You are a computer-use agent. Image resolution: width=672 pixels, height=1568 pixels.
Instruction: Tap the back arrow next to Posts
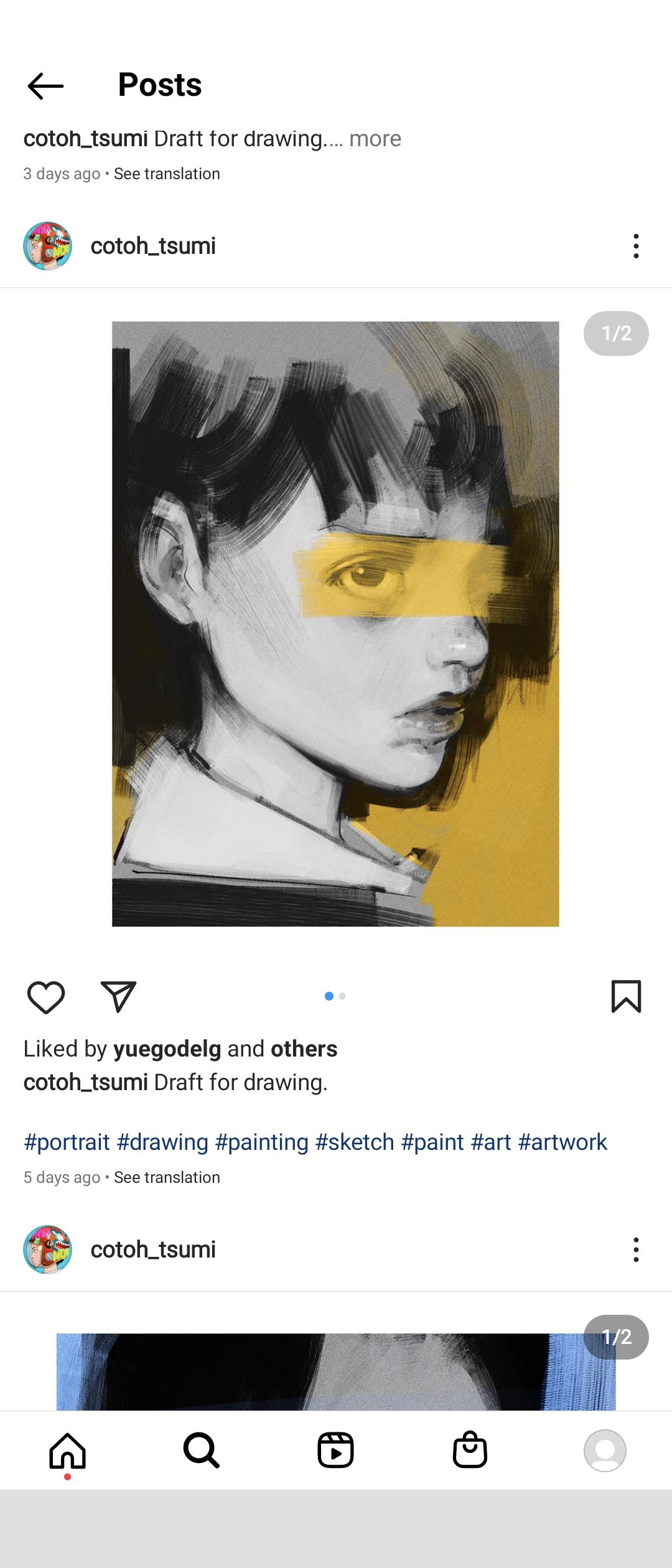45,86
